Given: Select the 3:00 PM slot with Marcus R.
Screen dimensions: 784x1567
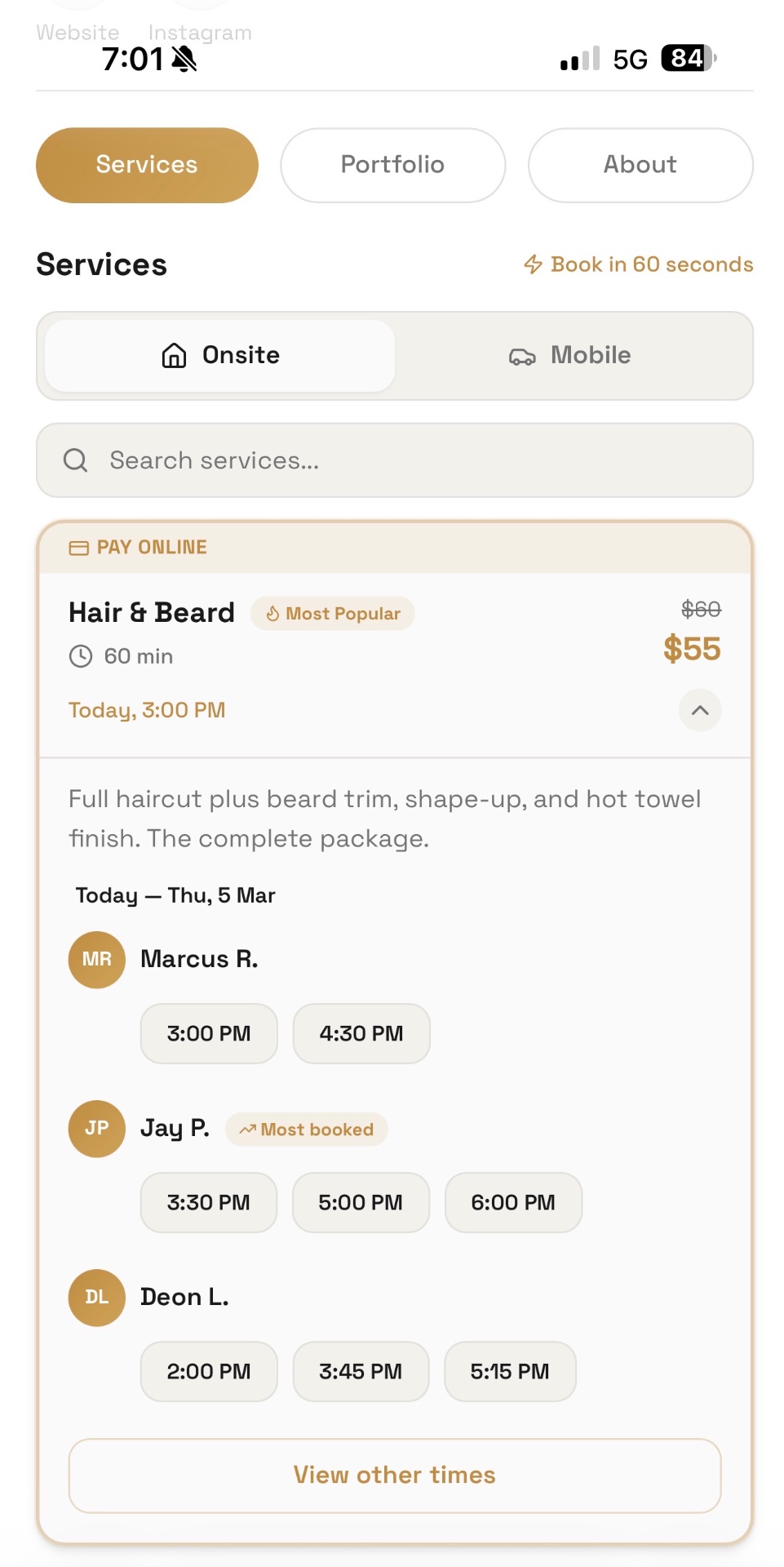Looking at the screenshot, I should 208,1033.
